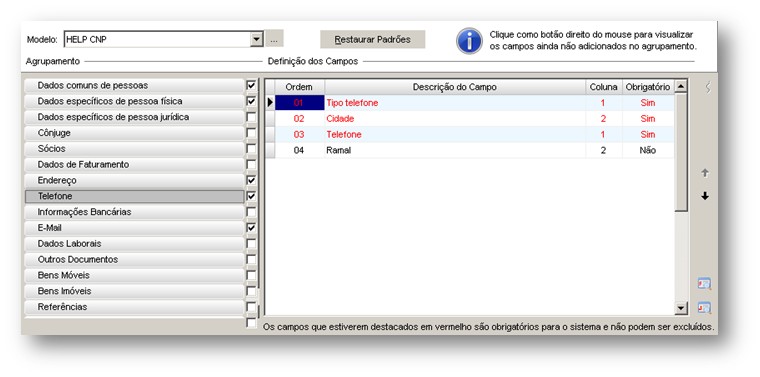The image size is (760, 377).
Task: Click the Coluna value in Tipo telefone row
Action: click(x=603, y=103)
